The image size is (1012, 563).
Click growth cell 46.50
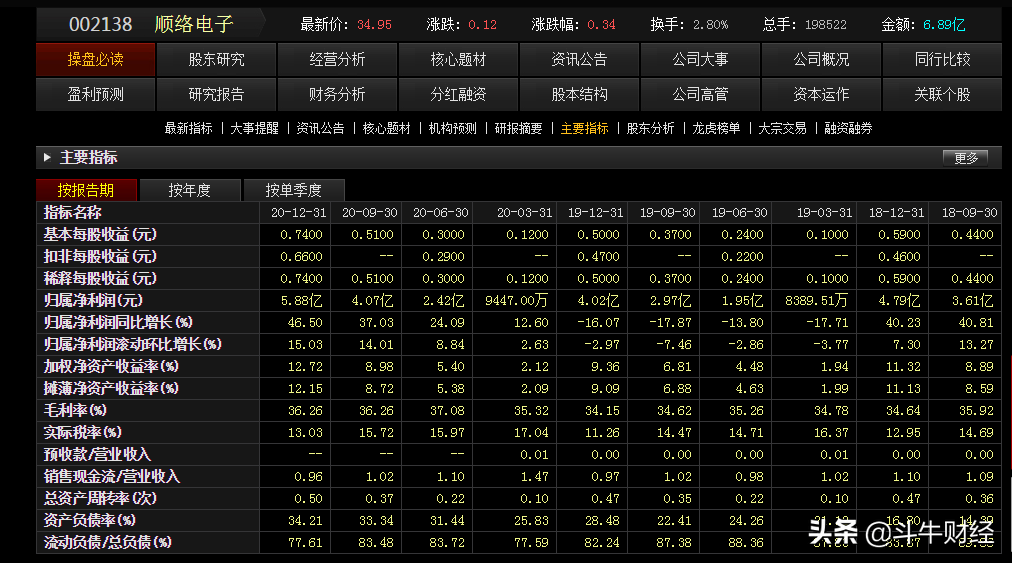pos(305,322)
